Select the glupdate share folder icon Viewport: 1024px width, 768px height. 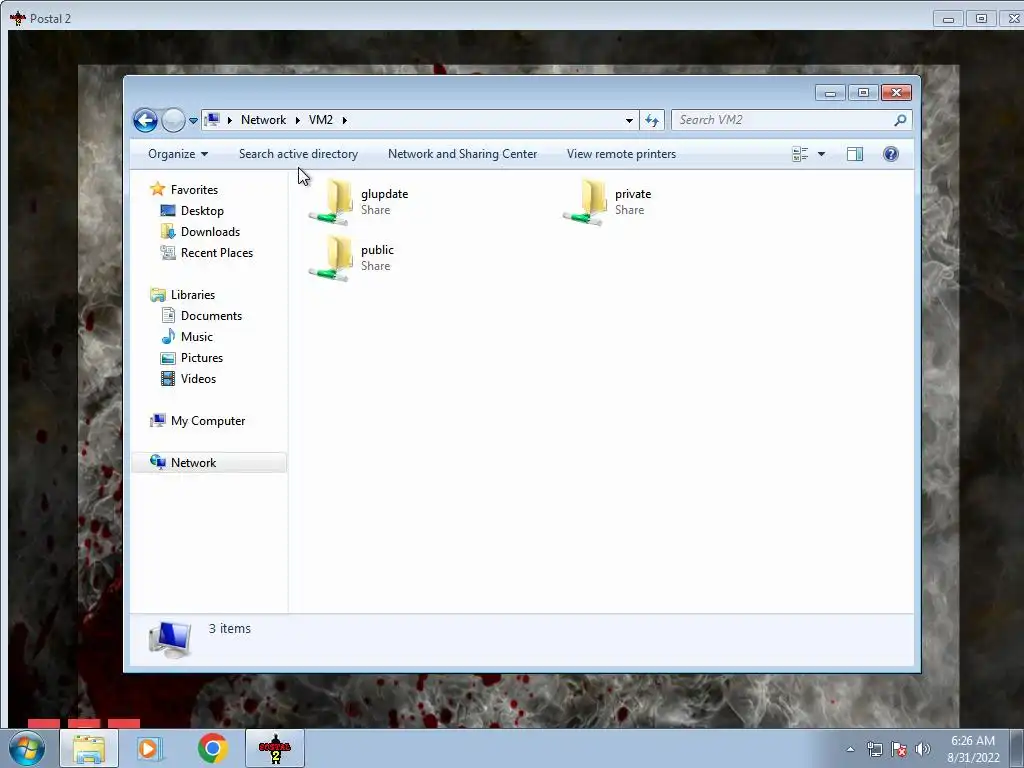coord(331,202)
